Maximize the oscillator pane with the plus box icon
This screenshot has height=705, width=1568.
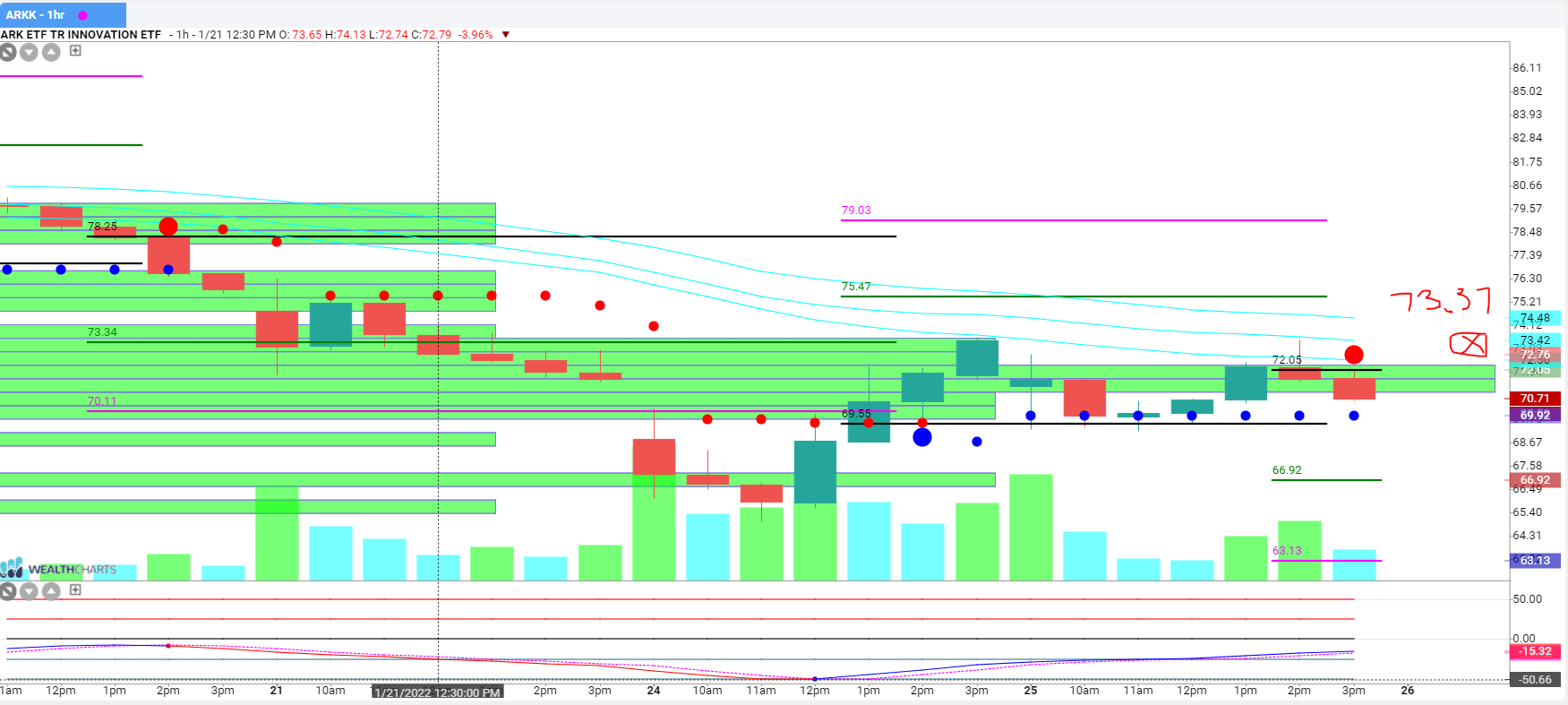(x=75, y=590)
